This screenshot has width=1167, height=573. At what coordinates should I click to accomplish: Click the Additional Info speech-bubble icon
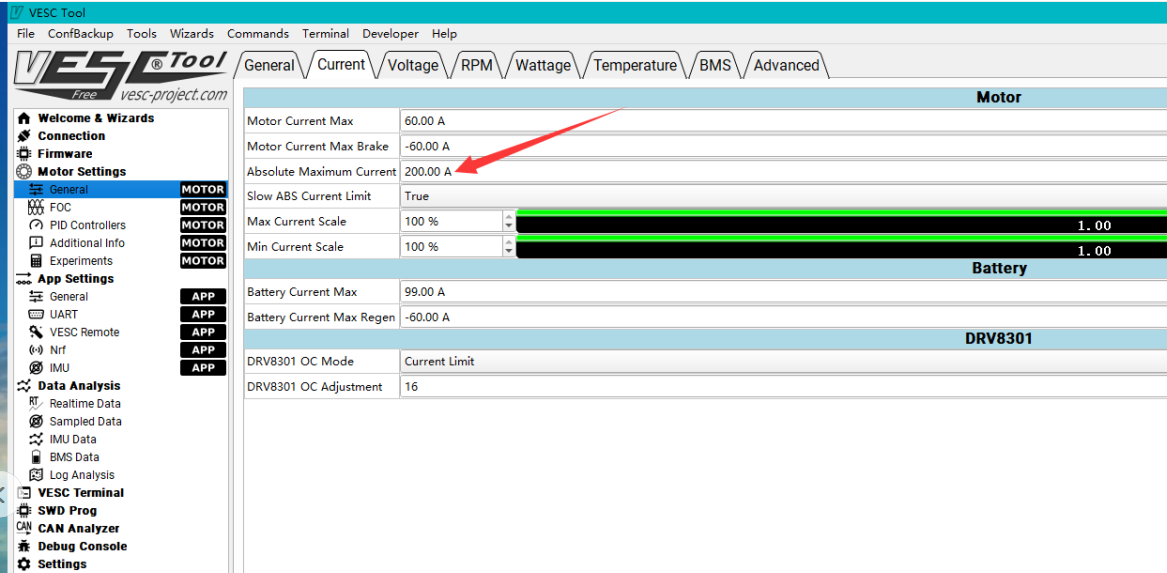point(36,243)
